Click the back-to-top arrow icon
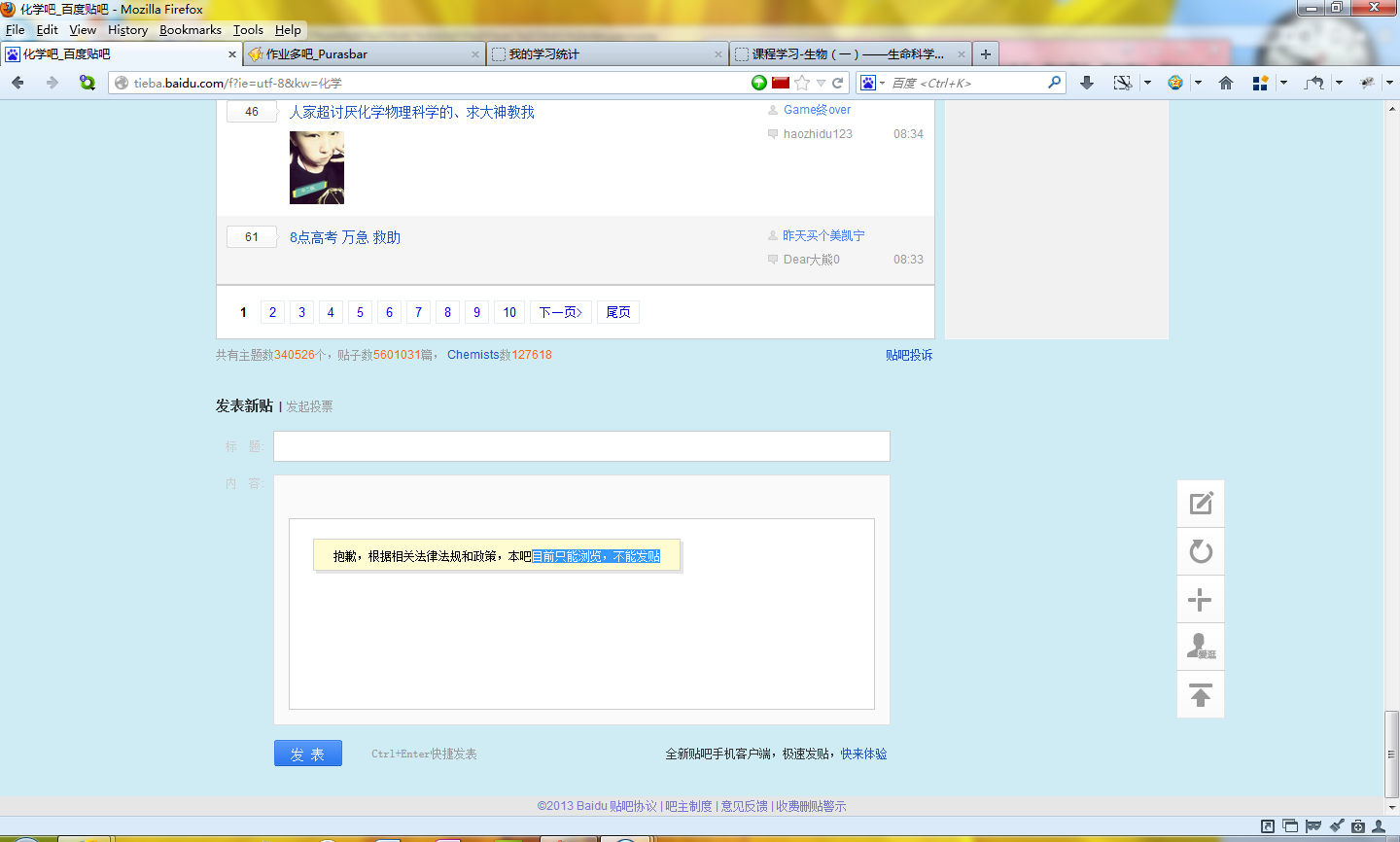This screenshot has width=1400, height=842. tap(1201, 695)
